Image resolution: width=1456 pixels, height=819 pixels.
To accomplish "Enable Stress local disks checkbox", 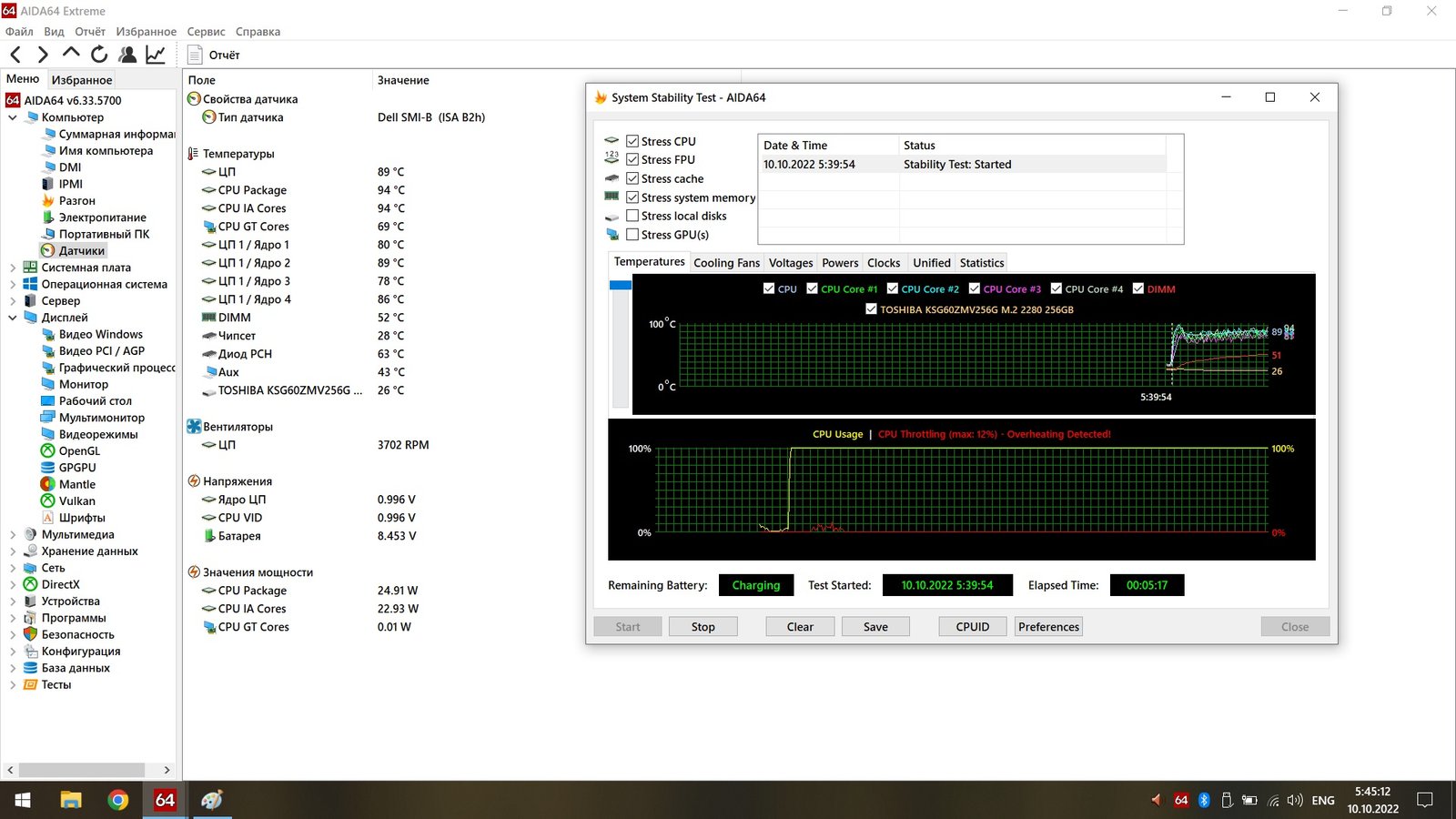I will pos(632,216).
